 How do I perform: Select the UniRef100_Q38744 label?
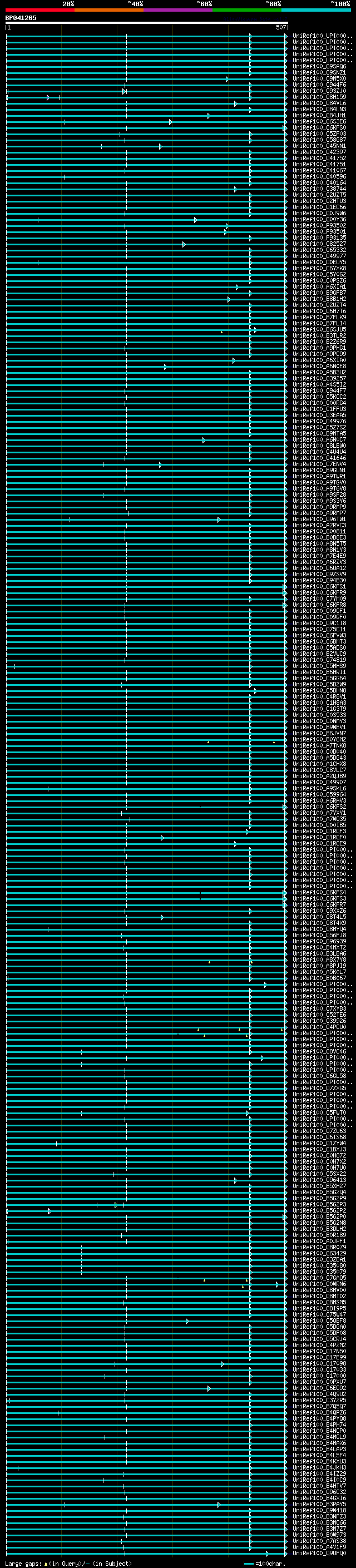coord(319,189)
